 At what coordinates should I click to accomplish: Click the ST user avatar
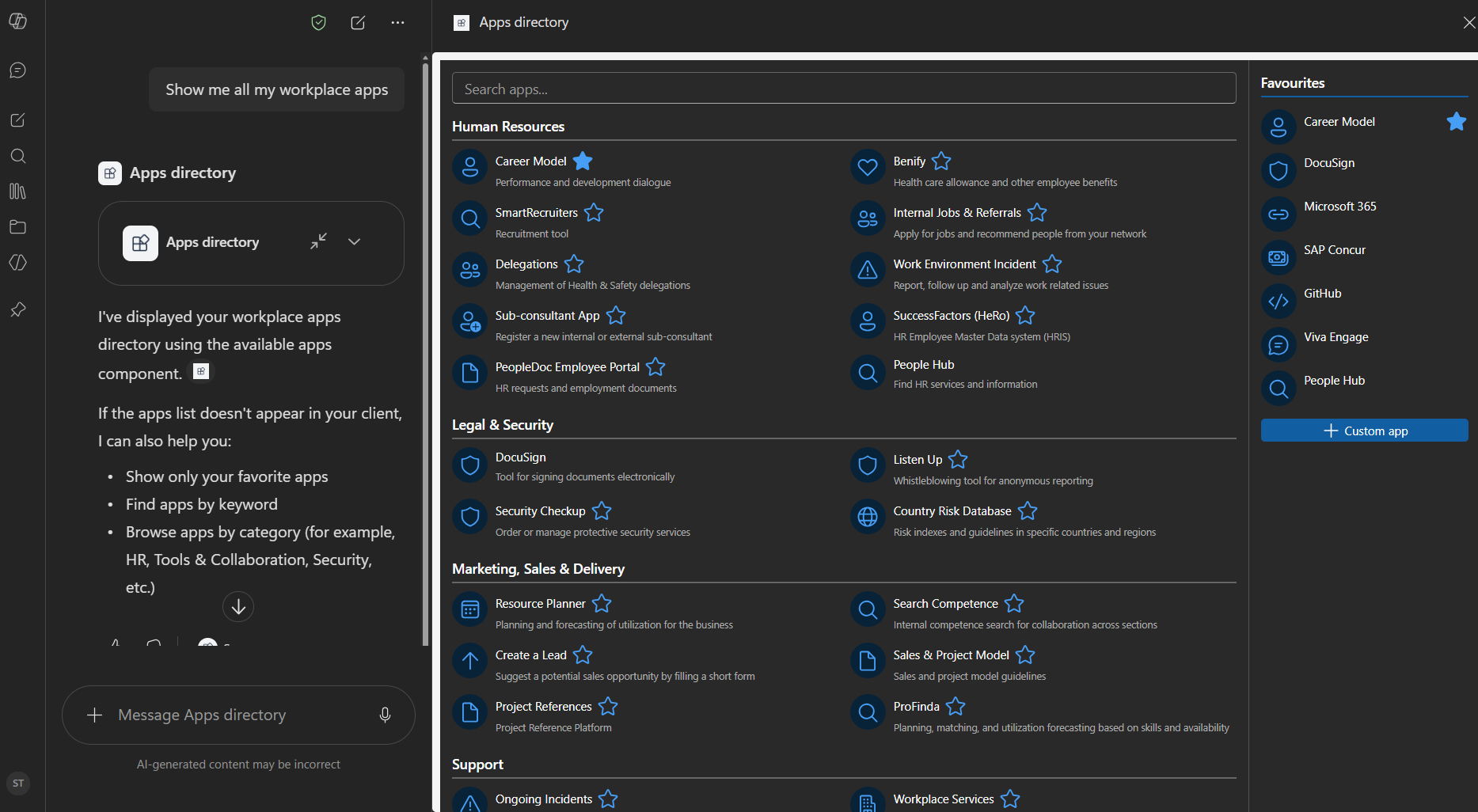18,784
